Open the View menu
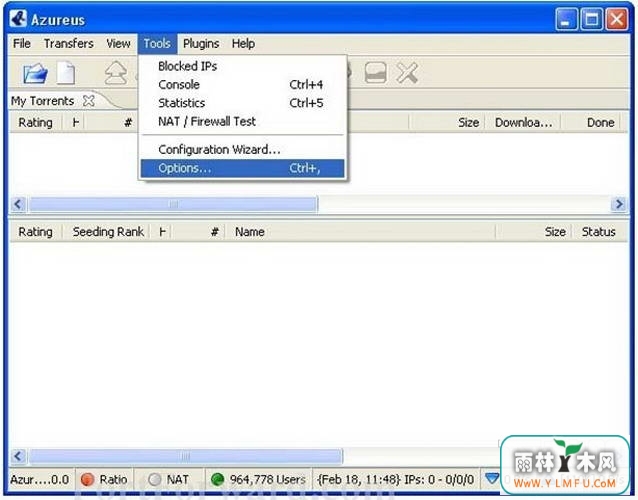Screen dimensions: 638x500 pos(118,44)
